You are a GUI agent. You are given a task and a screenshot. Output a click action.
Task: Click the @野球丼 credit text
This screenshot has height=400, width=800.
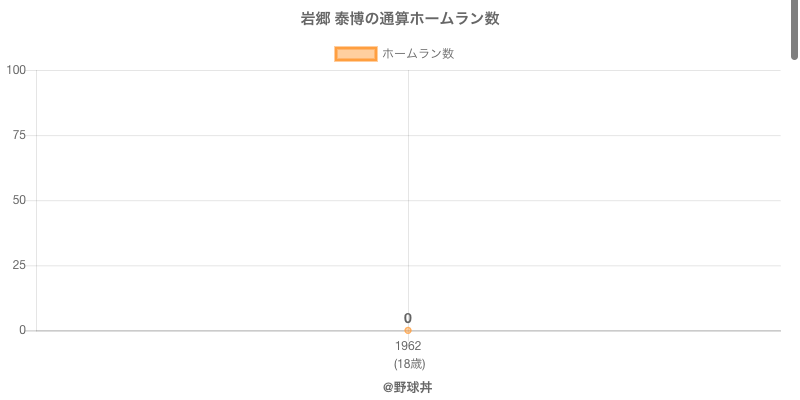pos(407,387)
